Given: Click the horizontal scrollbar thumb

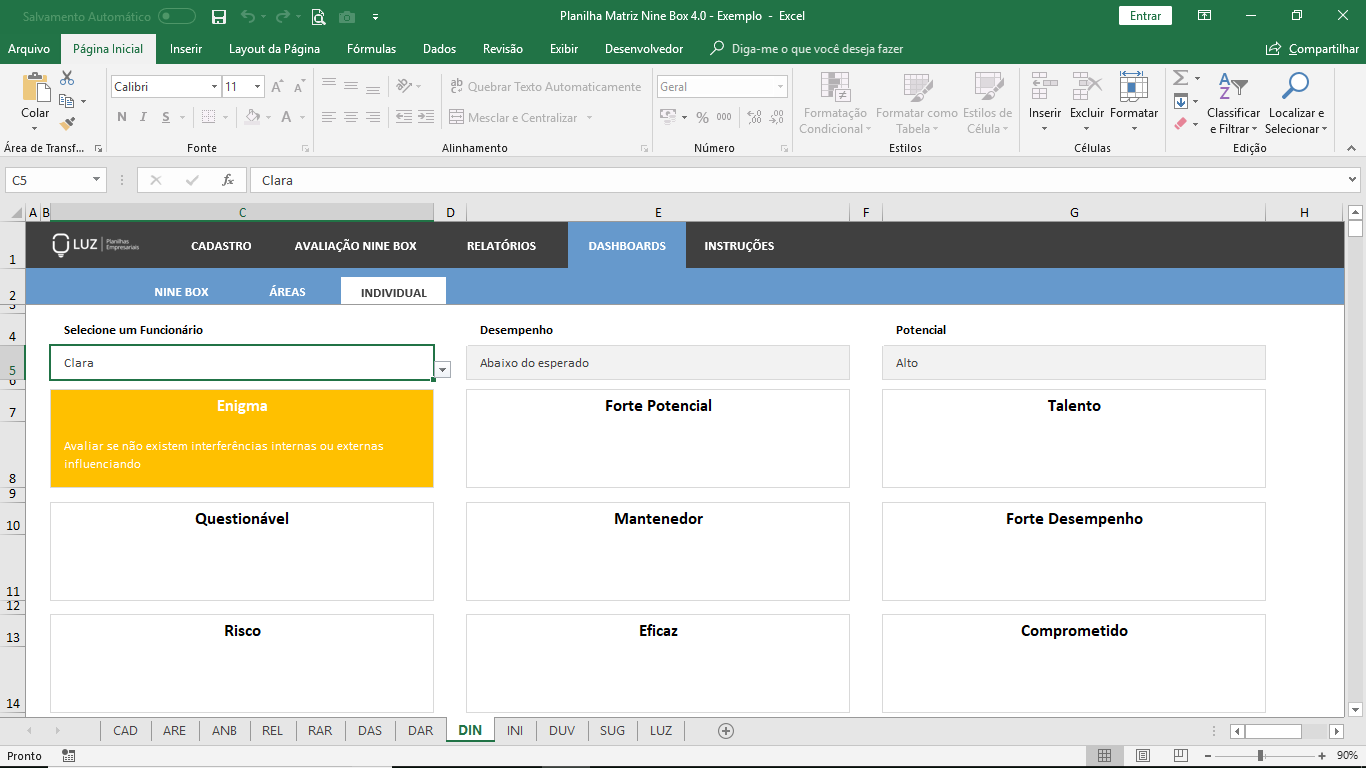Looking at the screenshot, I should pyautogui.click(x=1273, y=731).
